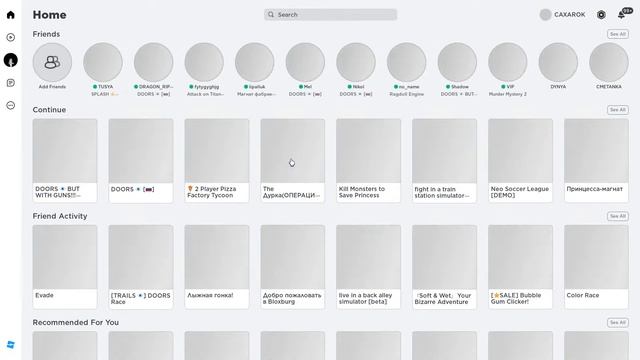The image size is (640, 360).
Task: Open [TRAILS] DOORS Race card
Action: [x=141, y=267]
